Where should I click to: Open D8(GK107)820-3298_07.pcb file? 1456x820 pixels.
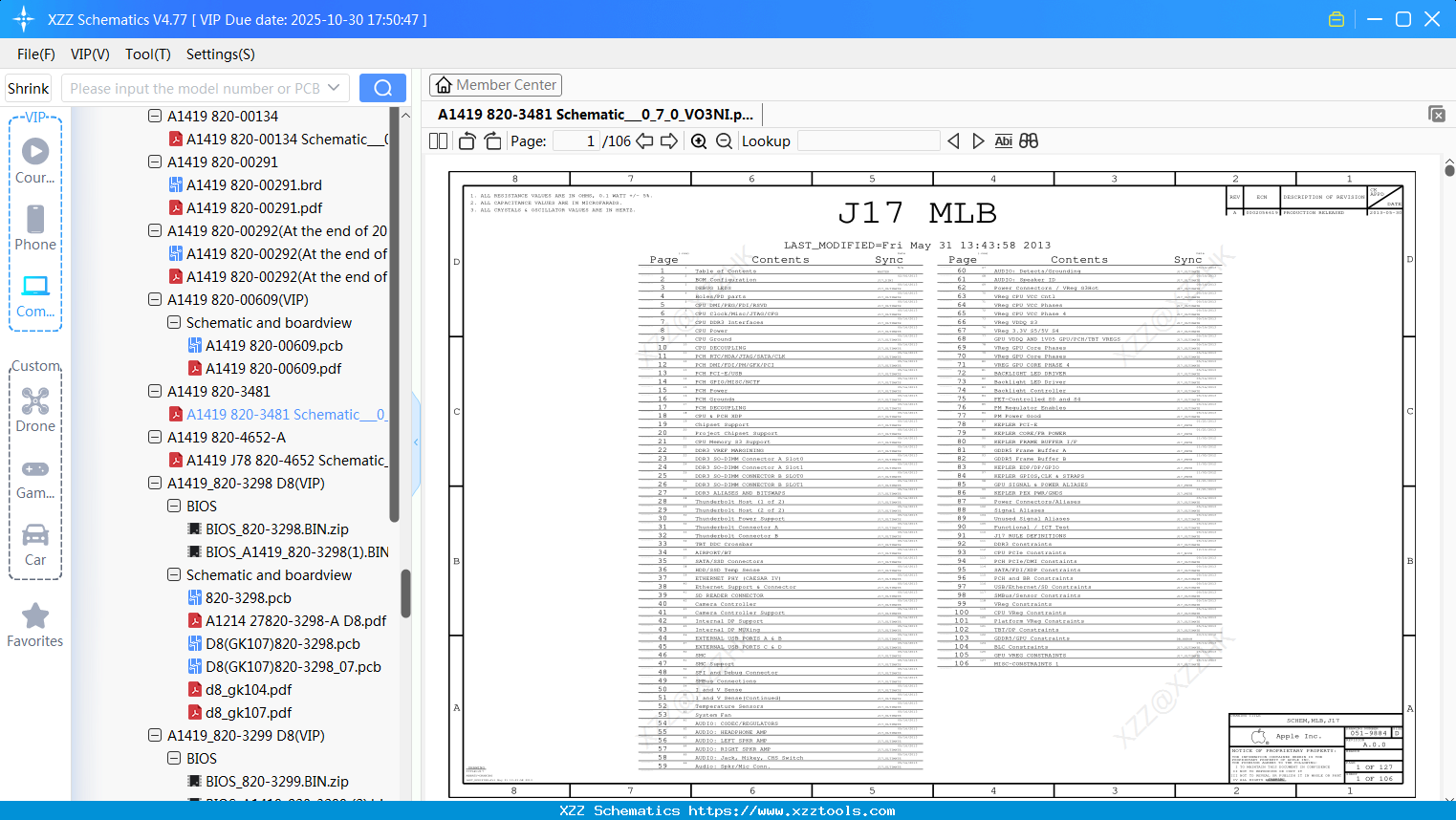(293, 666)
